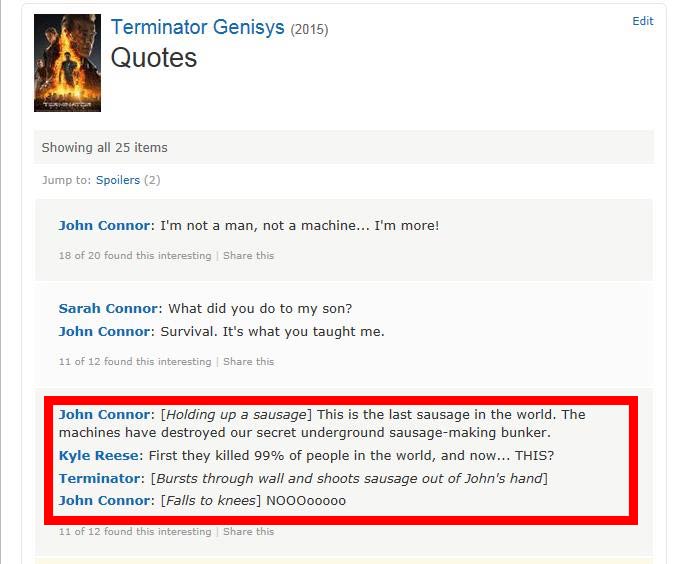The width and height of the screenshot is (675, 564).
Task: Select the Terminator character name link
Action: 100,478
